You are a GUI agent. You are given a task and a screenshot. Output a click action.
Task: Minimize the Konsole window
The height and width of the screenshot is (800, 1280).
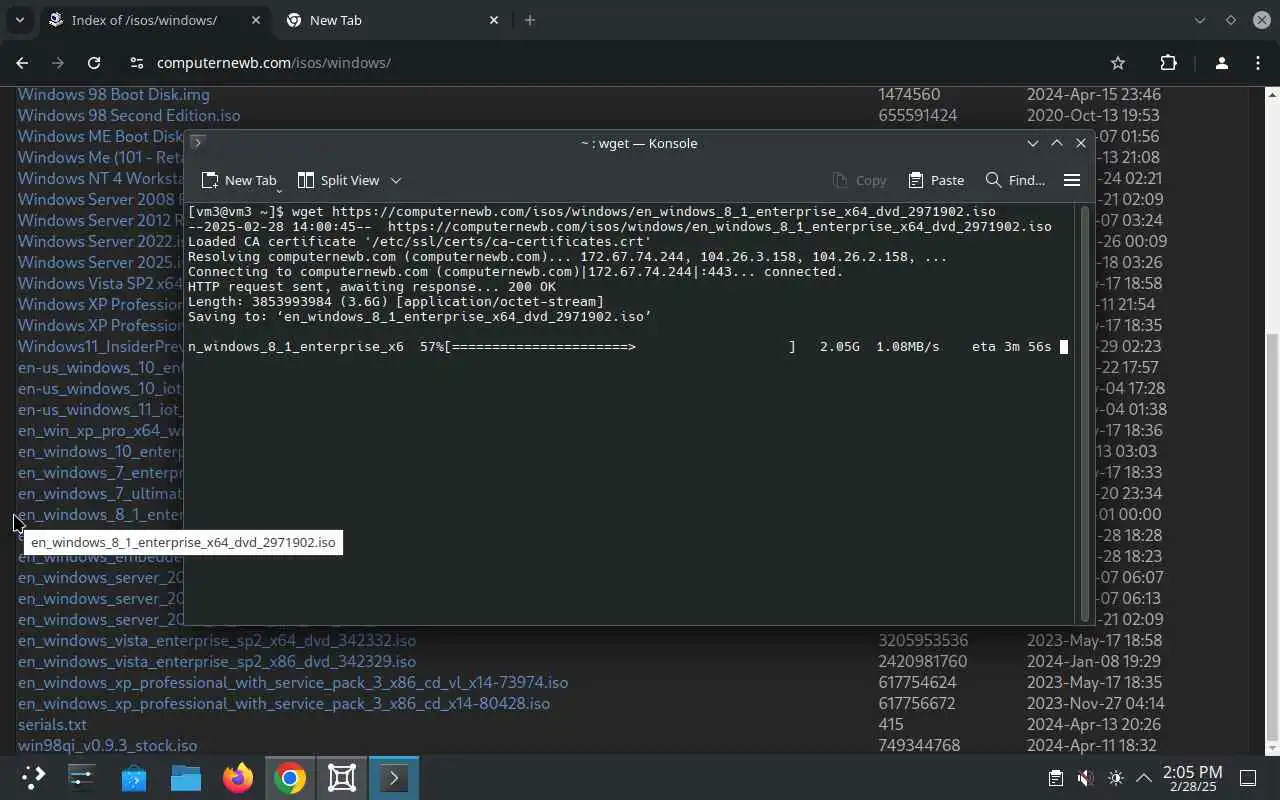click(1032, 143)
